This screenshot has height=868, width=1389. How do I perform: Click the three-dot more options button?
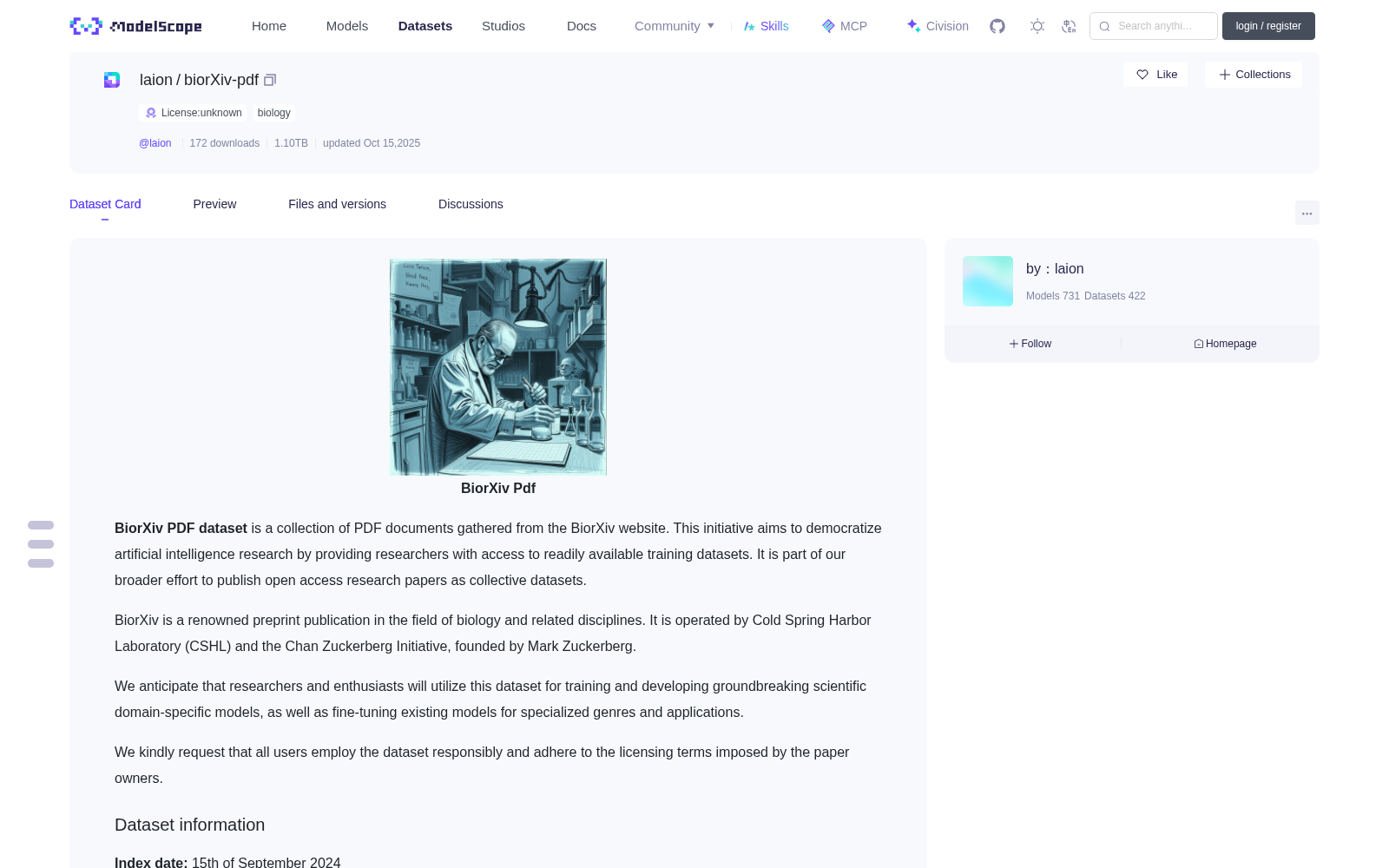click(x=1307, y=213)
